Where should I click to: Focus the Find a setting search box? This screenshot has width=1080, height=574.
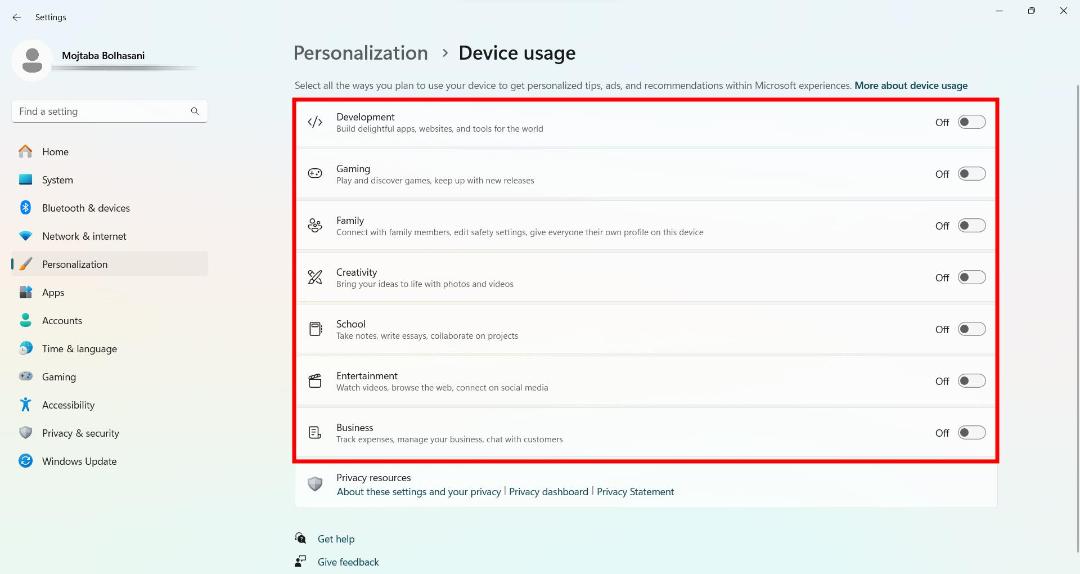[x=110, y=112]
